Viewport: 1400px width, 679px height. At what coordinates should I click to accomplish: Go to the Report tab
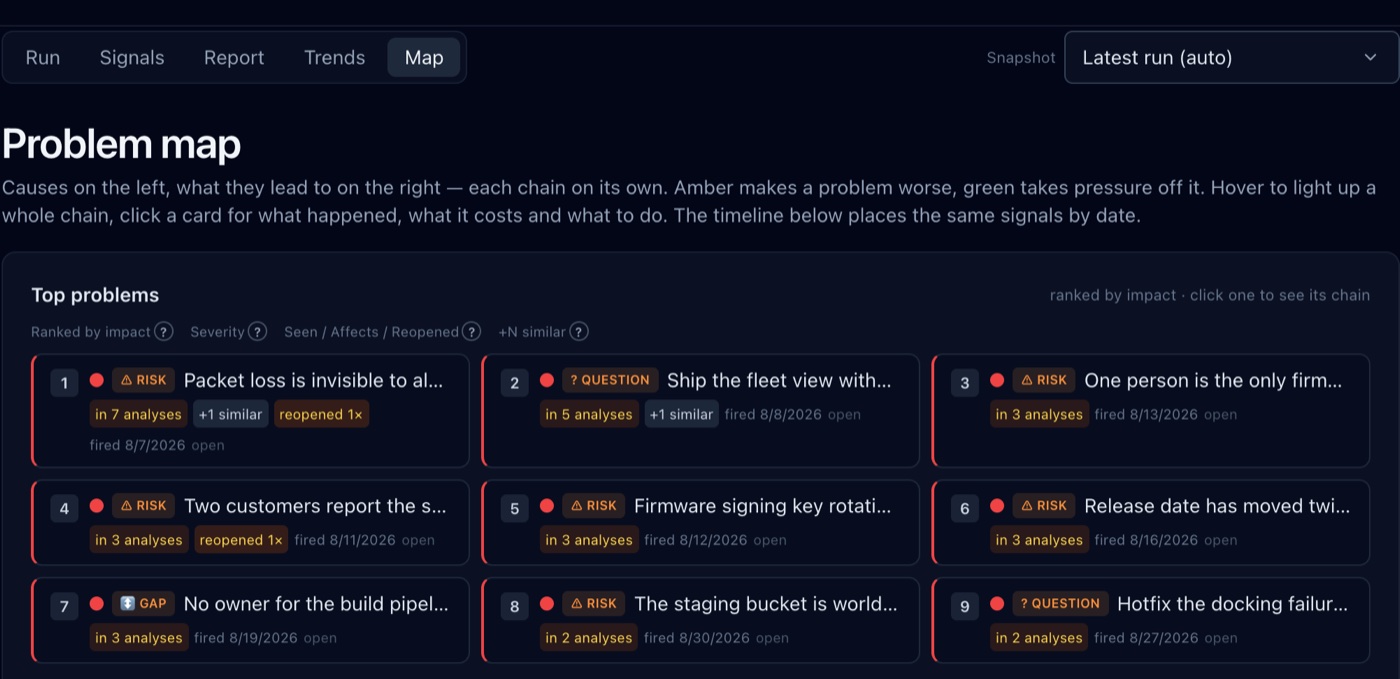tap(234, 57)
